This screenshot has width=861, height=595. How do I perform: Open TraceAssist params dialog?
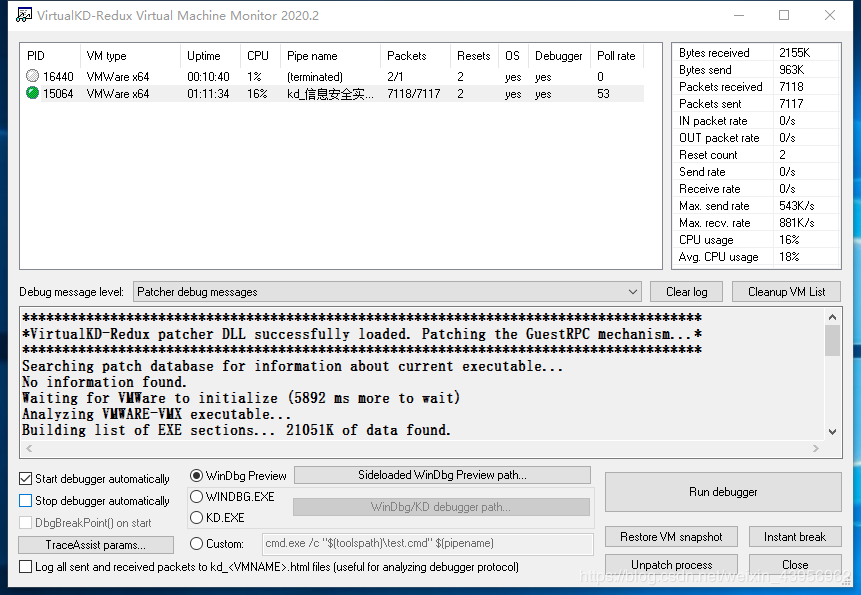[96, 545]
